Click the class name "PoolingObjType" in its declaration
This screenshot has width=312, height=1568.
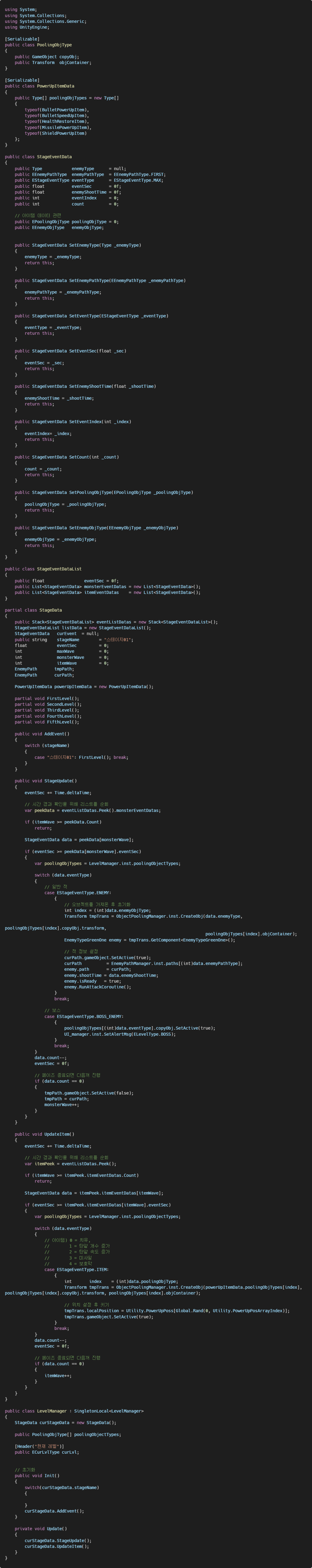[54, 45]
